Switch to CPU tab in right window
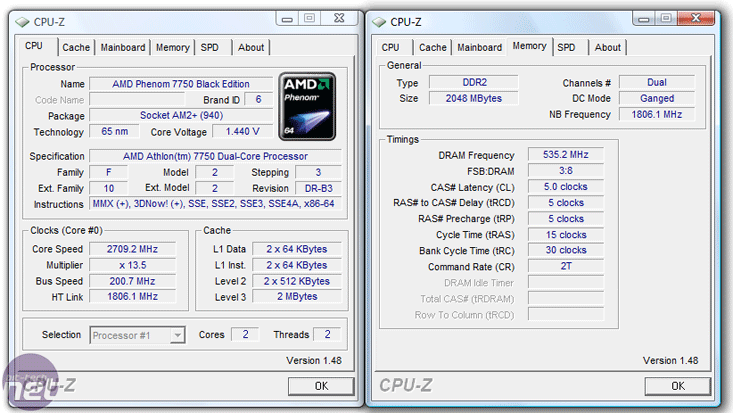733x413 pixels. coord(390,47)
